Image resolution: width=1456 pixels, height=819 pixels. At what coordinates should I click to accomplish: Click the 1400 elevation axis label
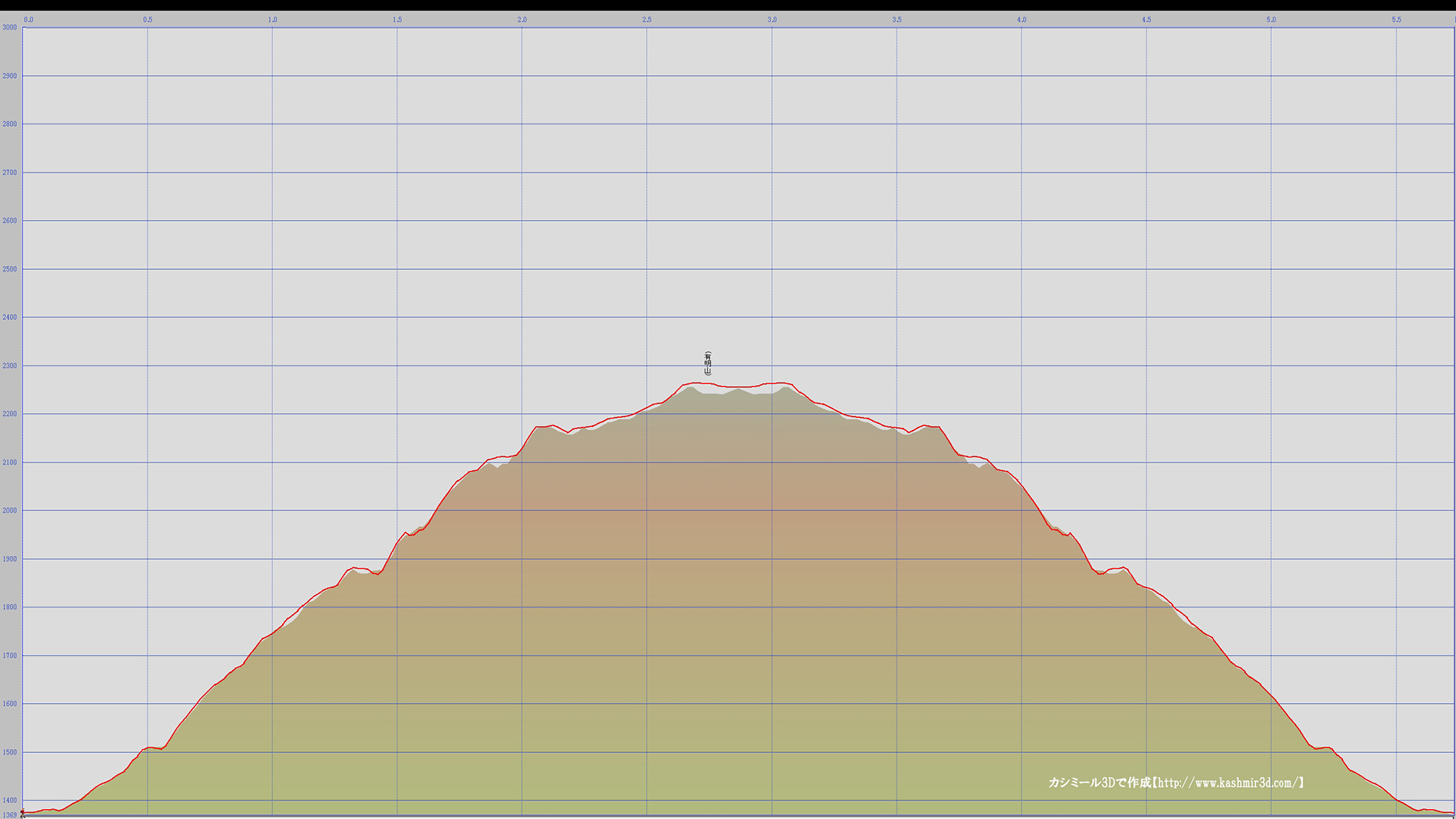point(9,800)
